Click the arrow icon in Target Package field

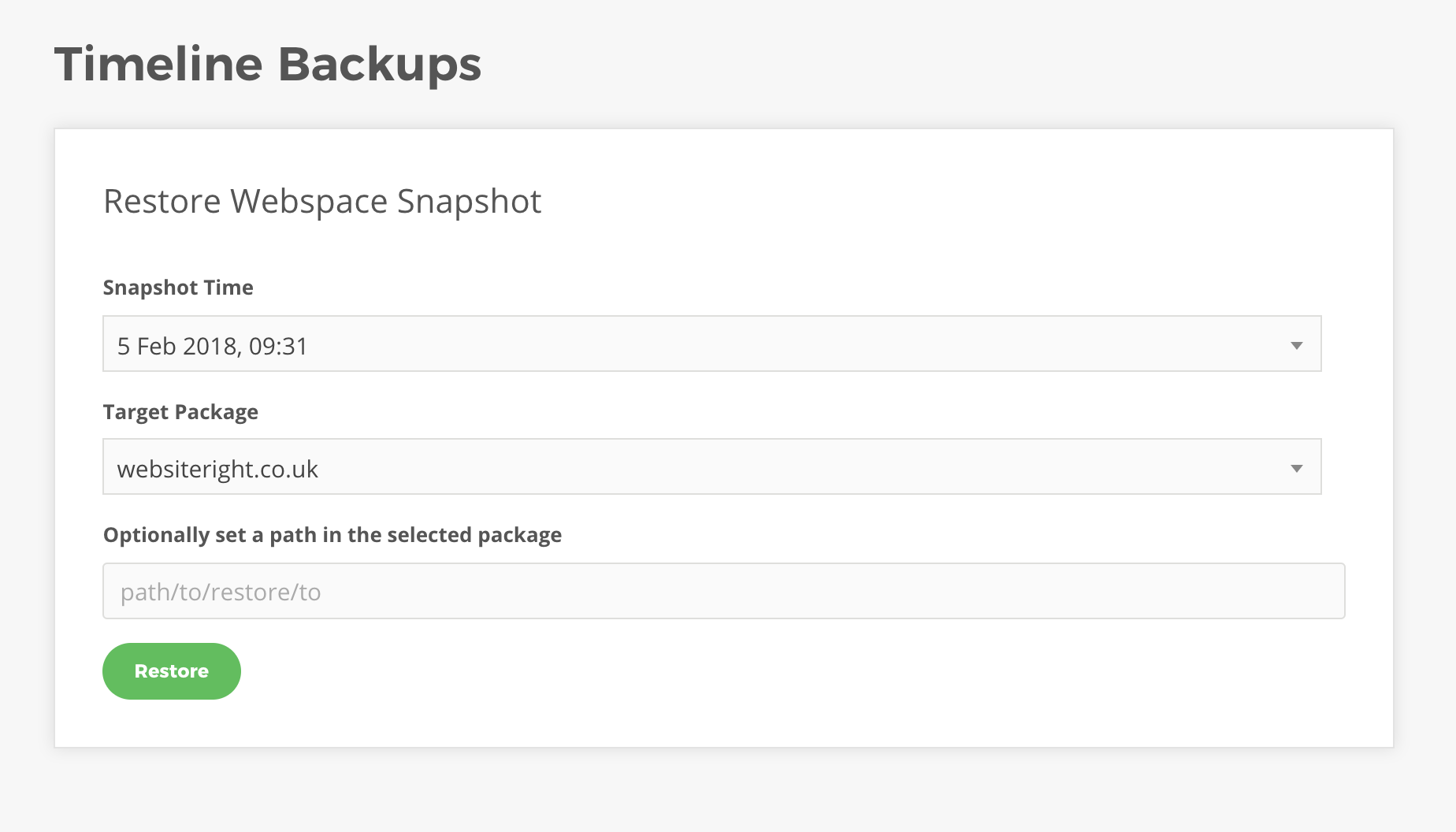pyautogui.click(x=1296, y=468)
